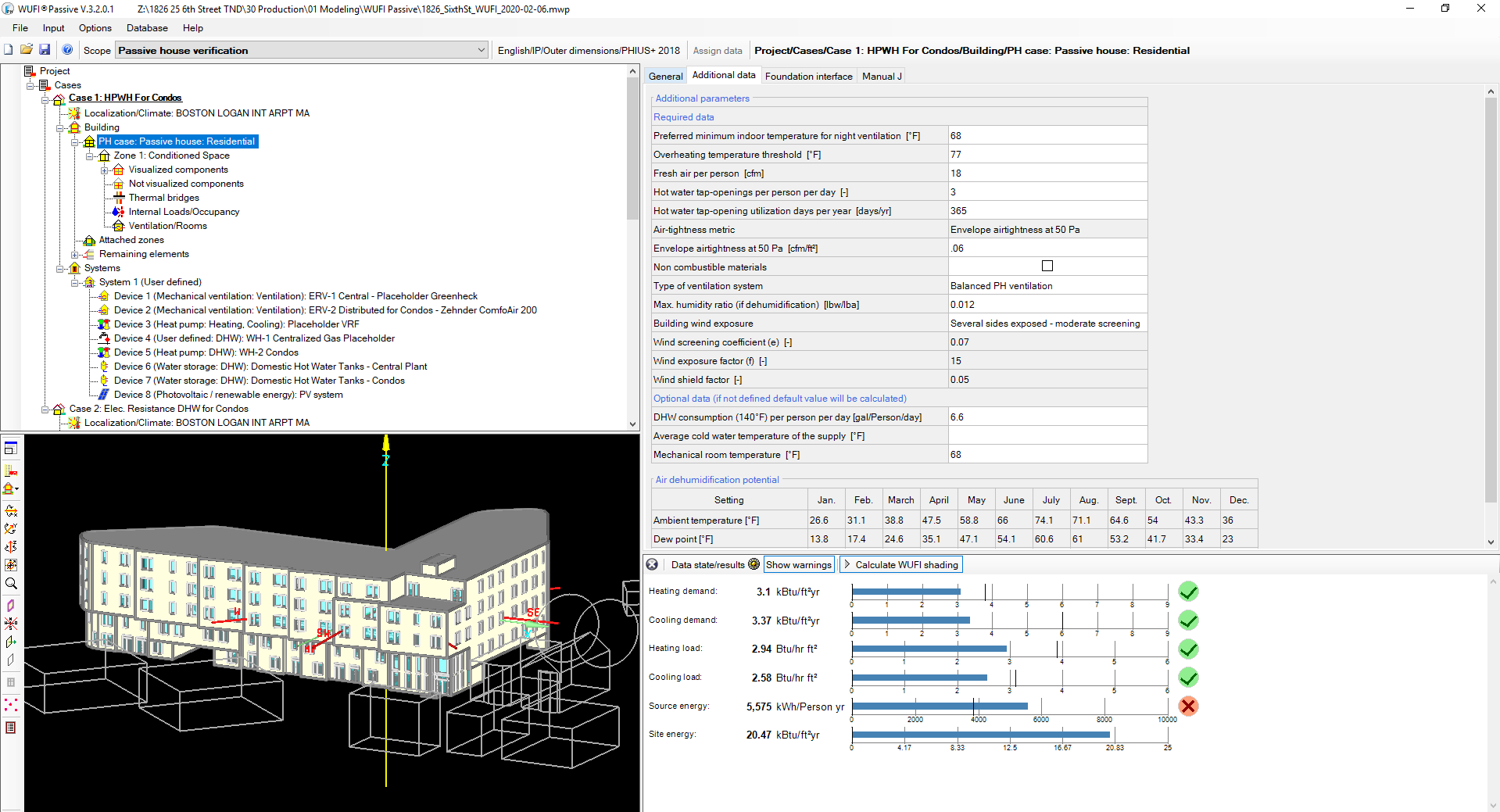Image resolution: width=1500 pixels, height=812 pixels.
Task: Click the Calculate WUFI shading button
Action: click(900, 564)
